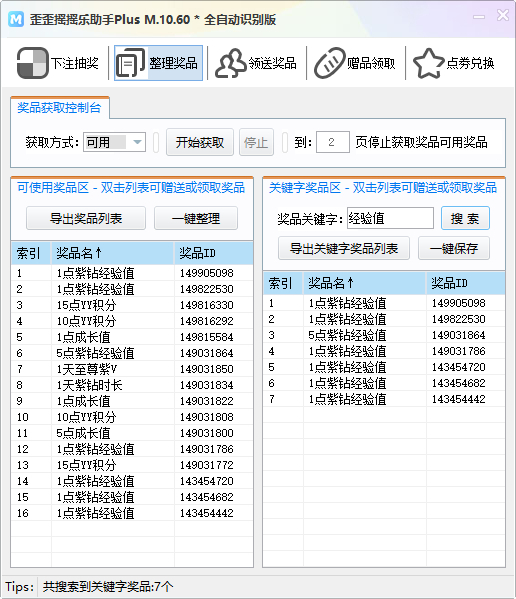
Task: Select row 4 10点YY积分 in left list
Action: [x=132, y=321]
